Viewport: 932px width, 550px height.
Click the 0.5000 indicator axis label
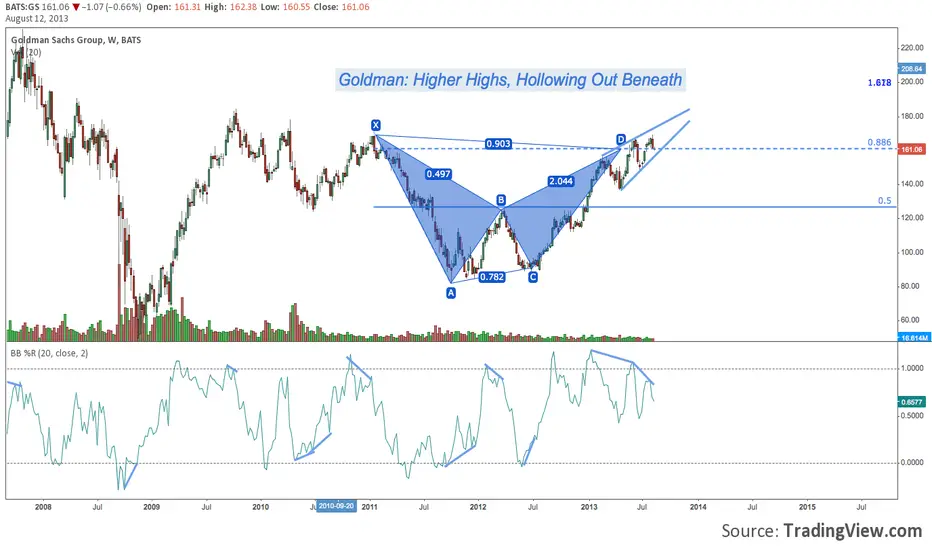pyautogui.click(x=912, y=416)
